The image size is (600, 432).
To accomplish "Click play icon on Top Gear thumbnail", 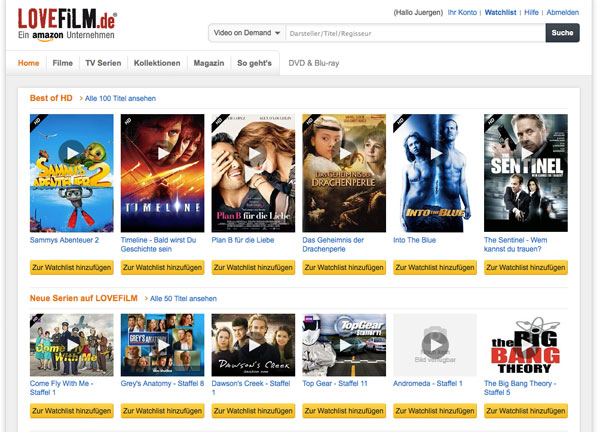I will click(x=344, y=345).
